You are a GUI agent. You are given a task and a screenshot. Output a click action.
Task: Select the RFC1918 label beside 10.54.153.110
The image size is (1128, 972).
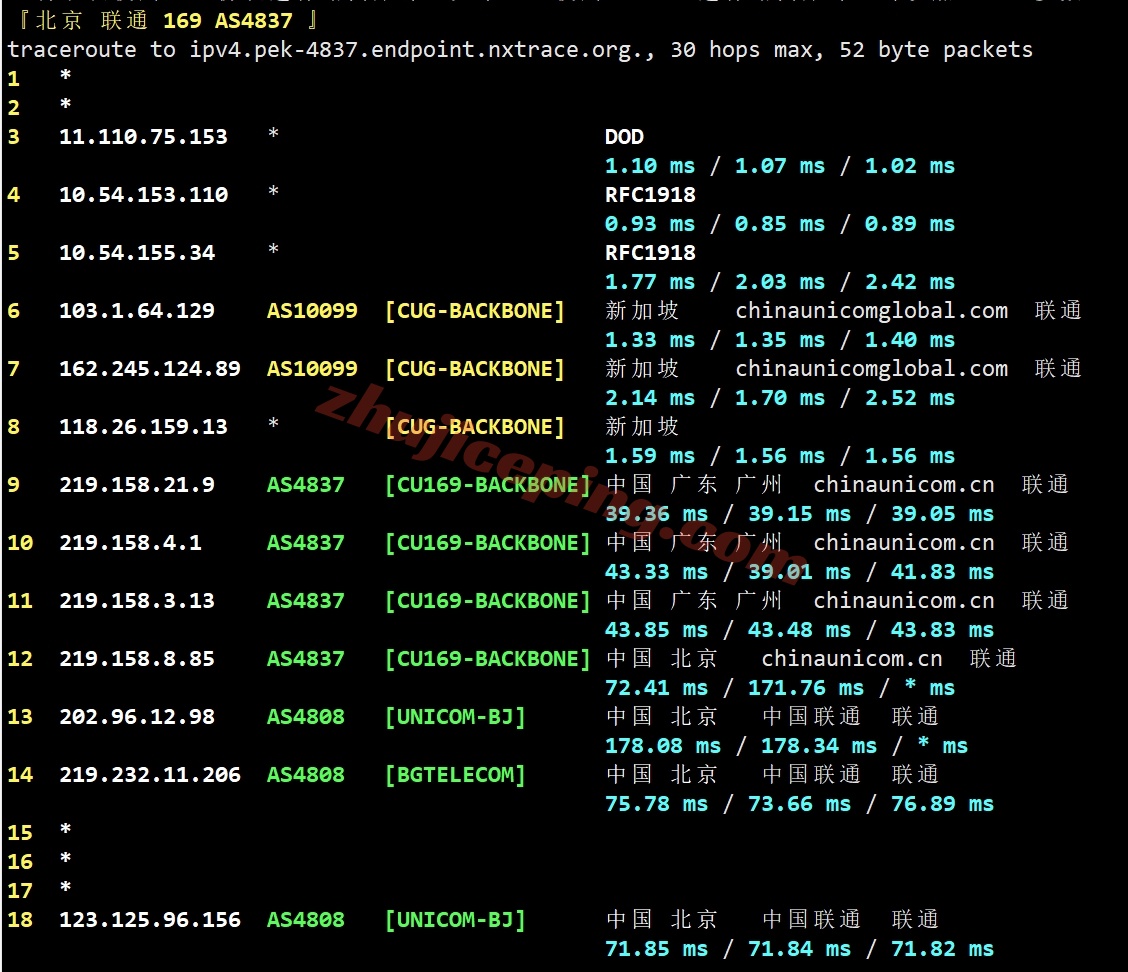point(650,195)
